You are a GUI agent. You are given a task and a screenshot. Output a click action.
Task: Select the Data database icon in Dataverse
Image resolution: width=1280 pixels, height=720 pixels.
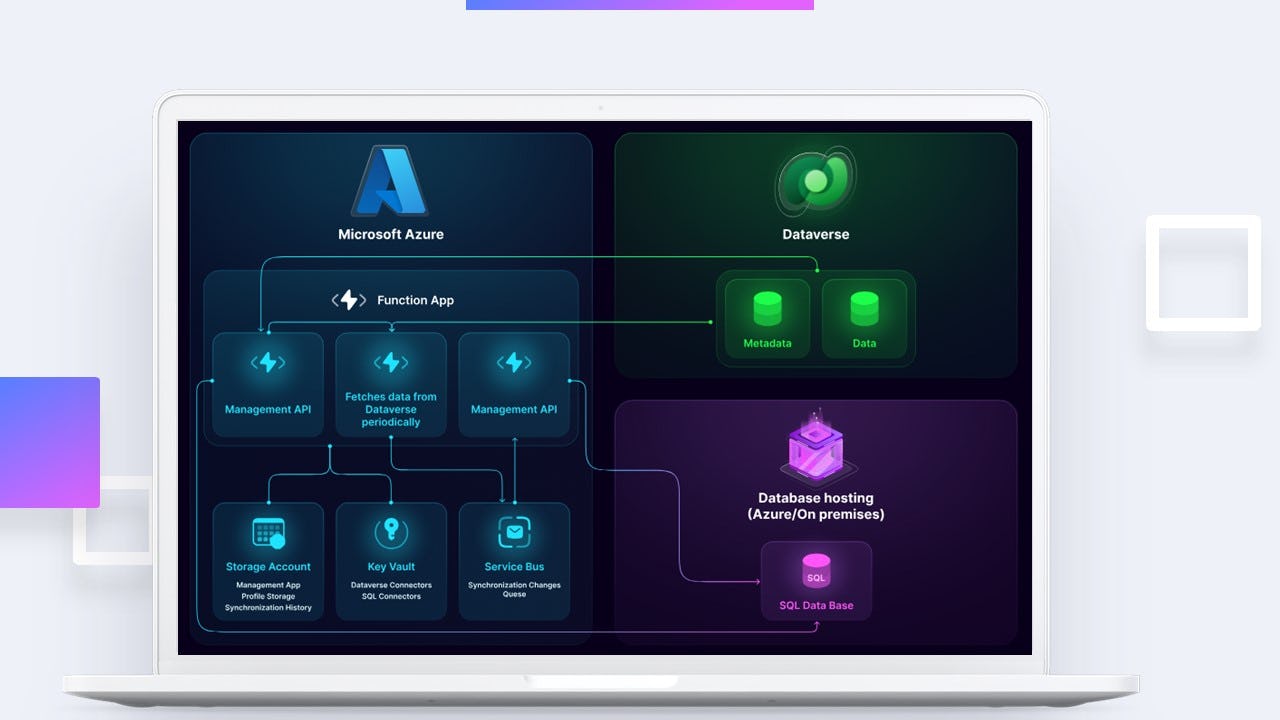864,310
